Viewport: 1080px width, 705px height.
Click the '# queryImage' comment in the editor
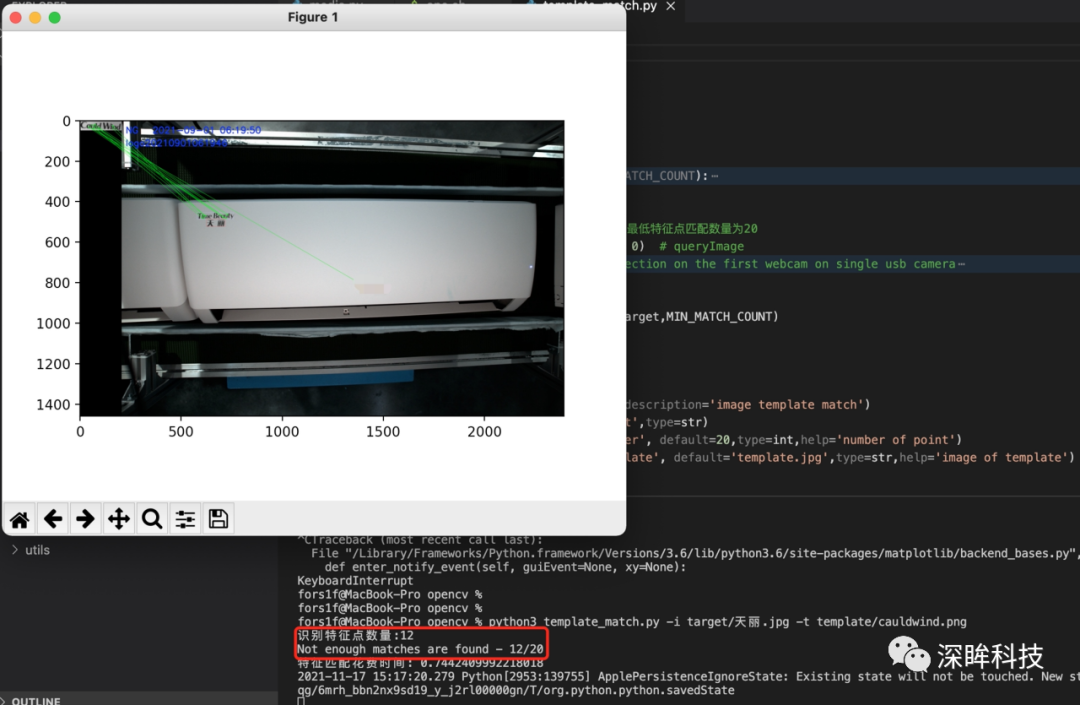tap(701, 246)
